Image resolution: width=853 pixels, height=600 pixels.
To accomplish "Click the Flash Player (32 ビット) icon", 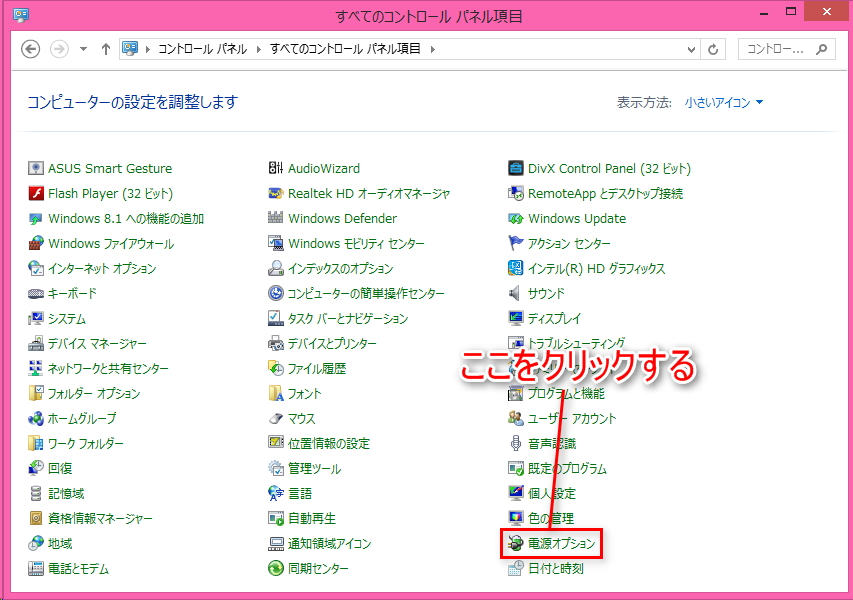I will 36,194.
